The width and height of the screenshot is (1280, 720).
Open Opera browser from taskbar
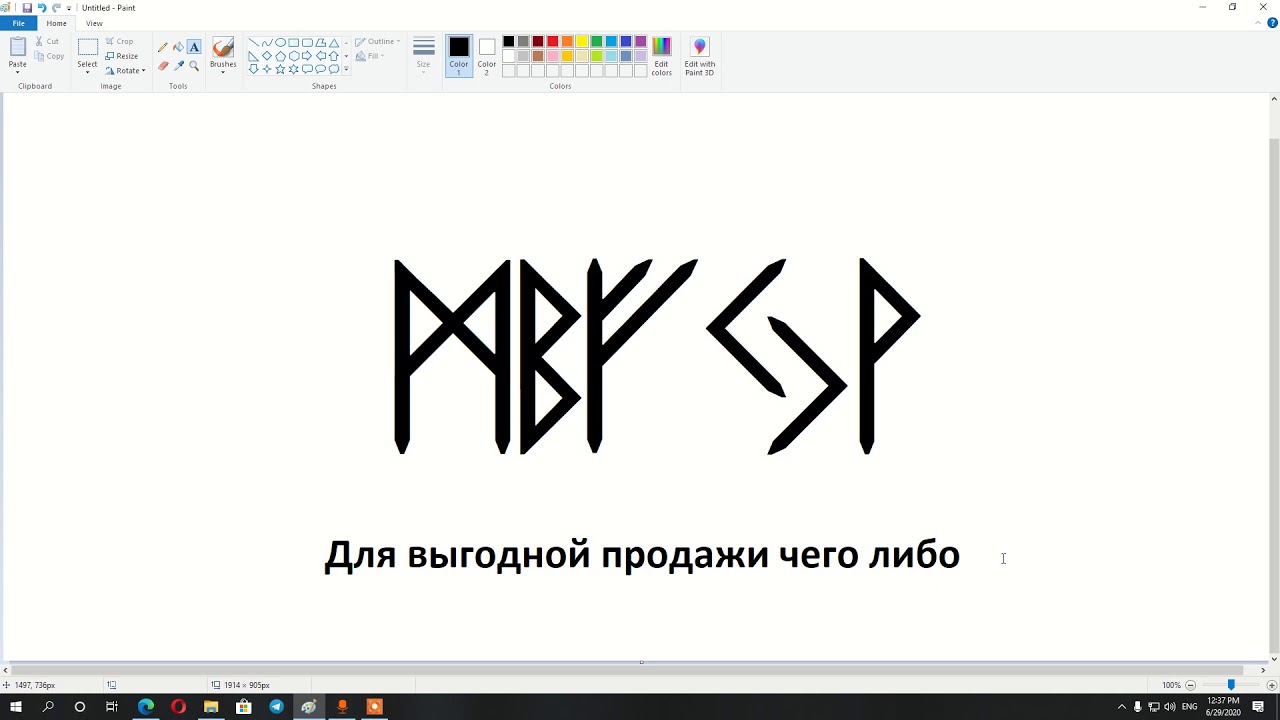click(178, 707)
